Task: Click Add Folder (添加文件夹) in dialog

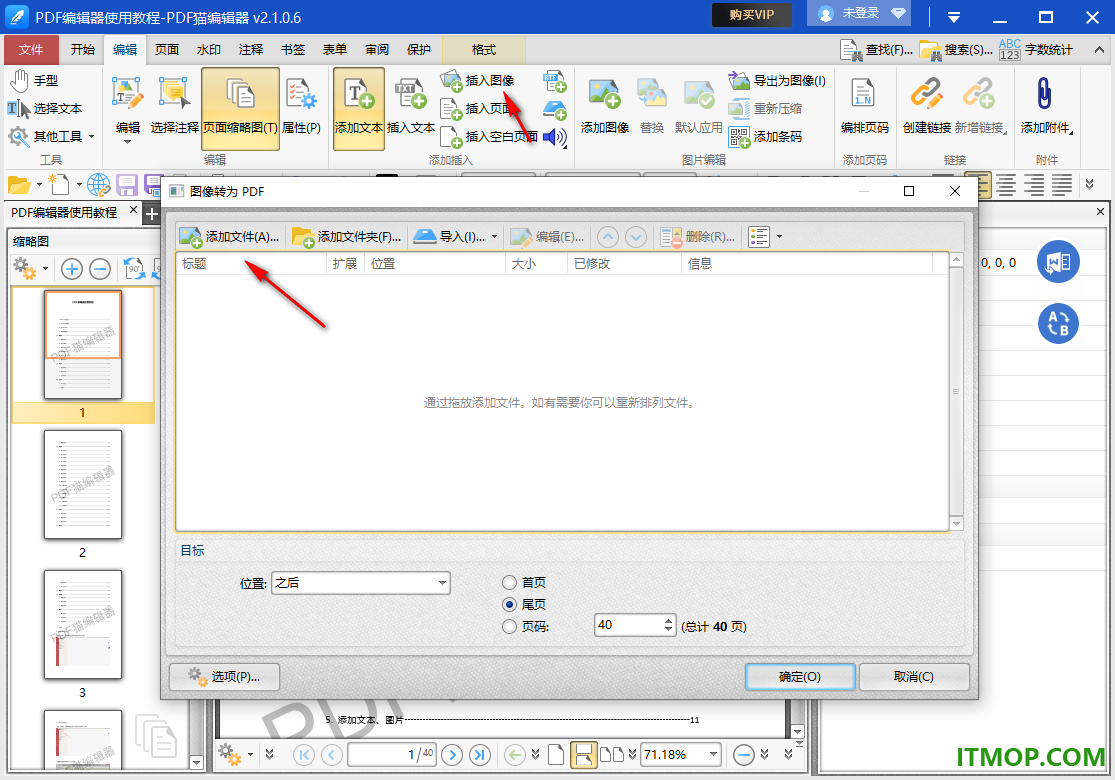Action: (x=347, y=237)
